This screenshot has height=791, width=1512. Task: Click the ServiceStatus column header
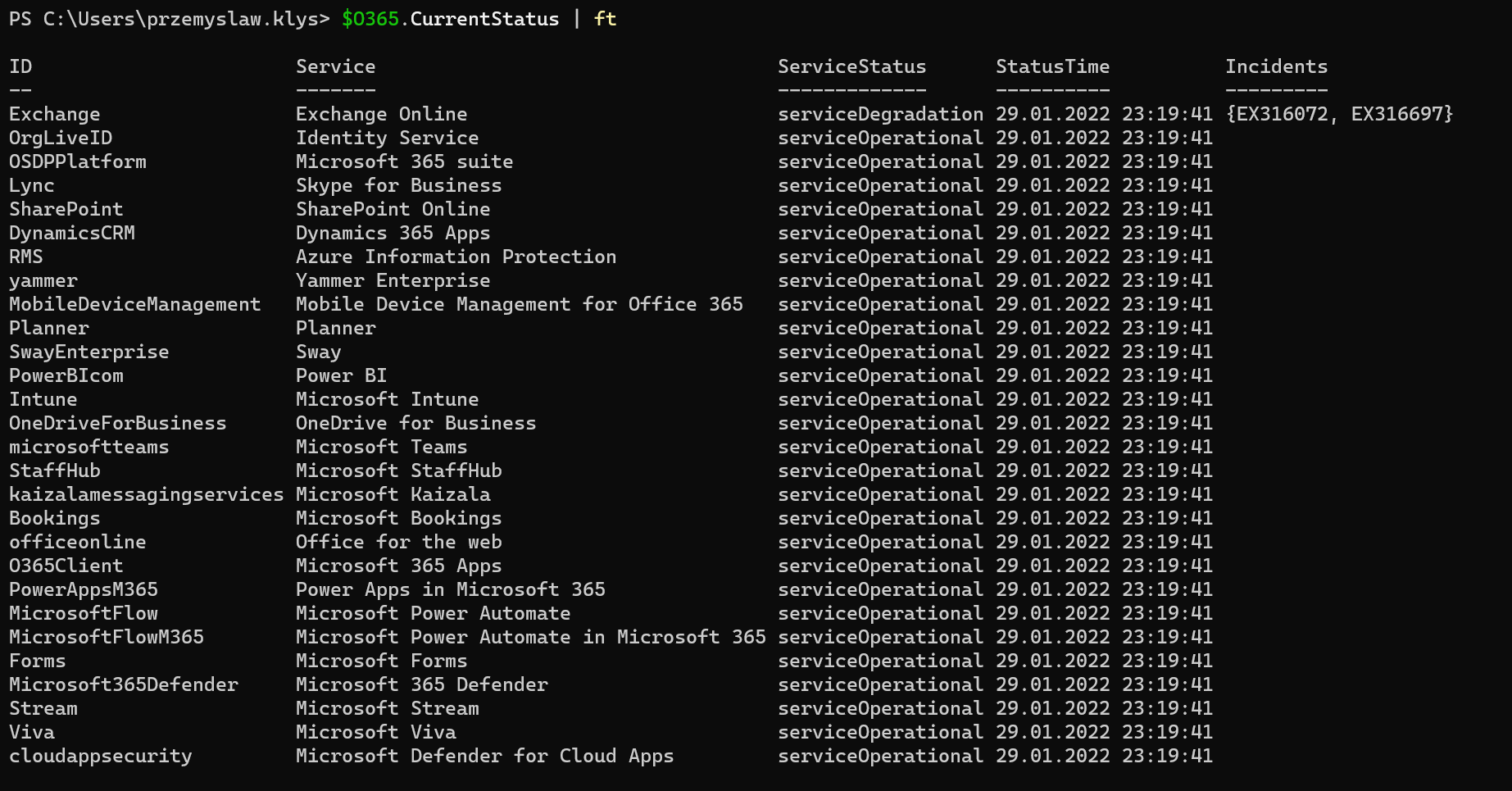[x=852, y=66]
